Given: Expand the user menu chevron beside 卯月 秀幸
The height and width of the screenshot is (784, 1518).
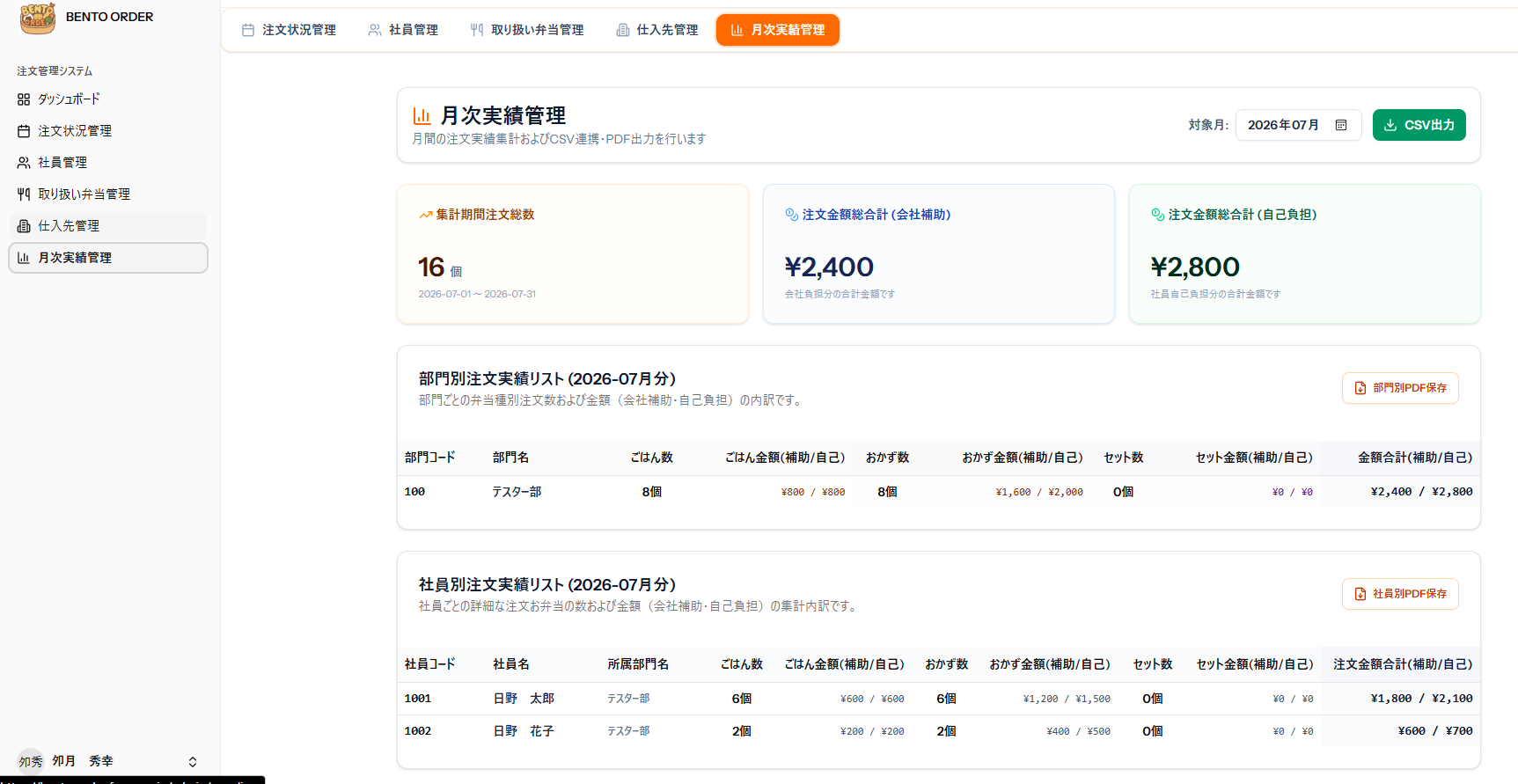Looking at the screenshot, I should pyautogui.click(x=193, y=762).
